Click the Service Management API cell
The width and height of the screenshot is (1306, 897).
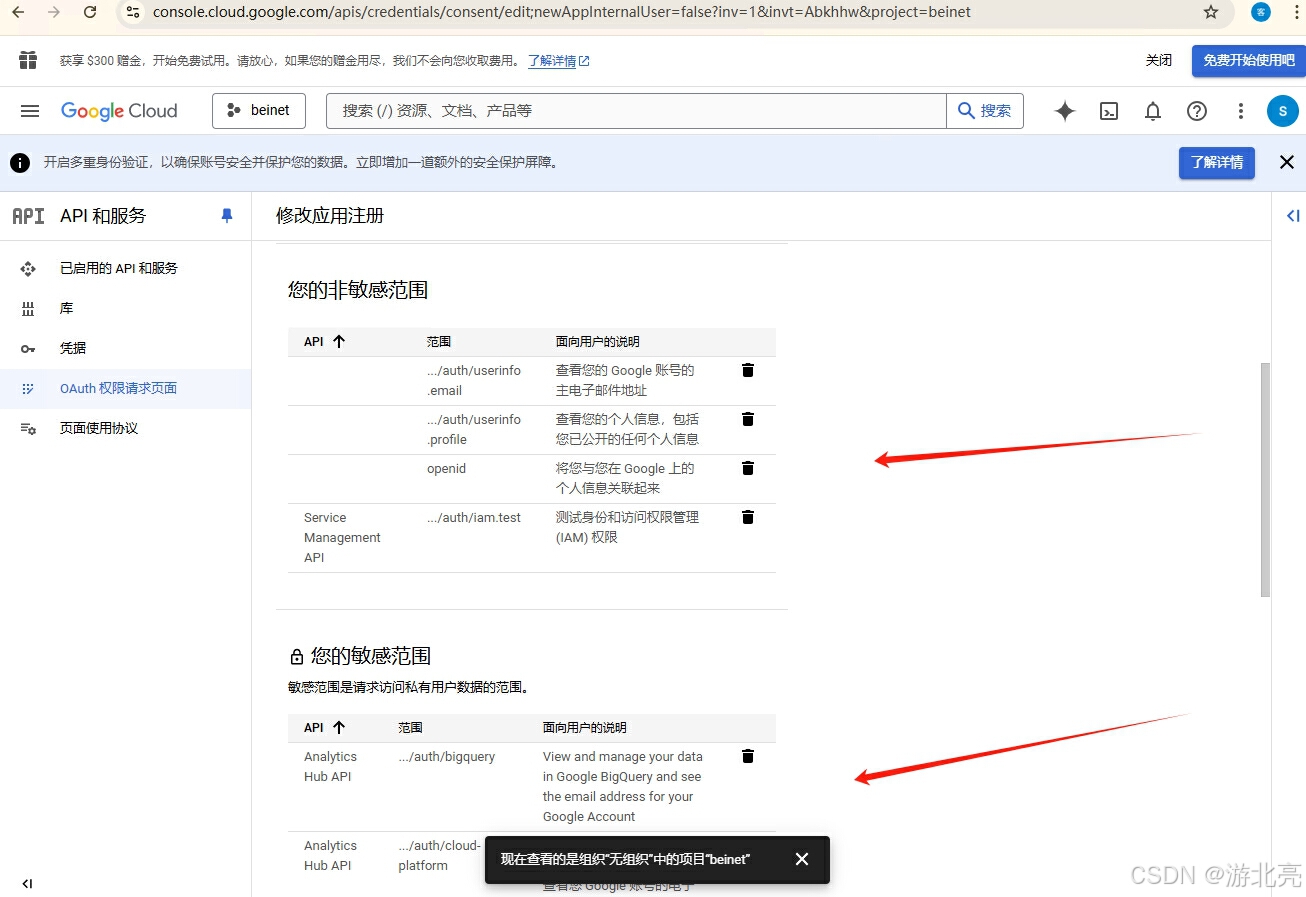pos(343,537)
